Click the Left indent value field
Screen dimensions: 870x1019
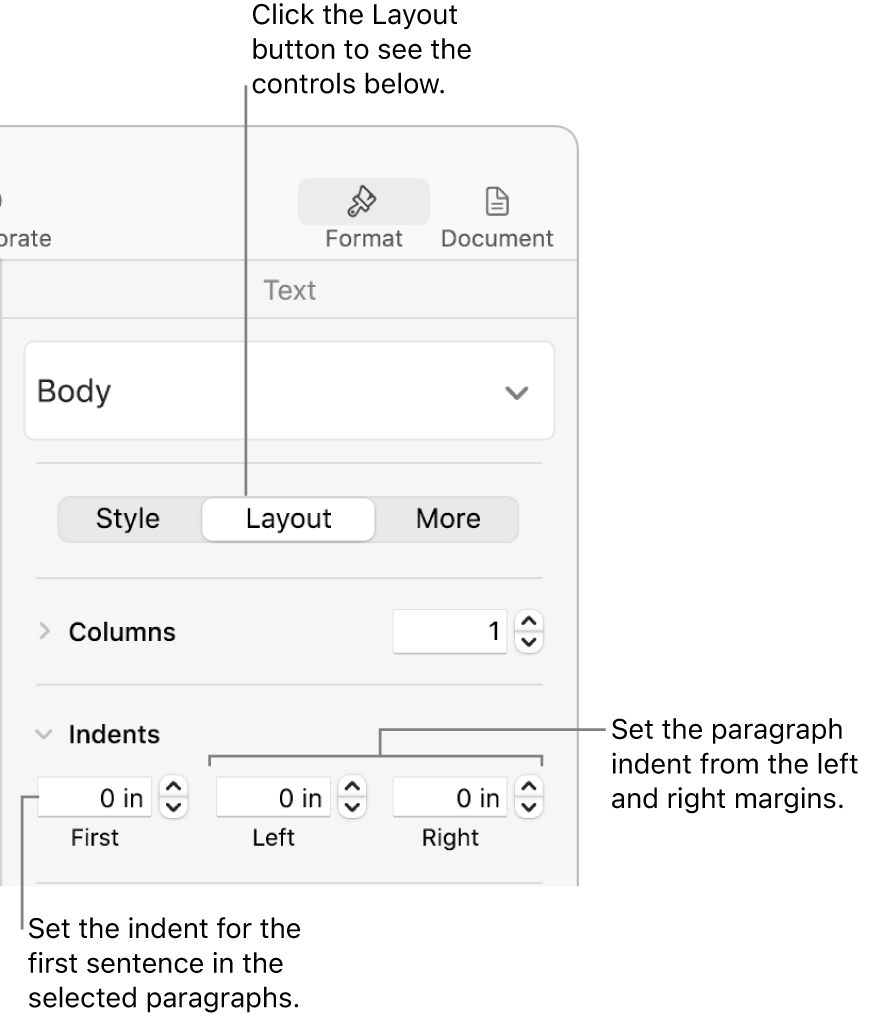point(273,798)
